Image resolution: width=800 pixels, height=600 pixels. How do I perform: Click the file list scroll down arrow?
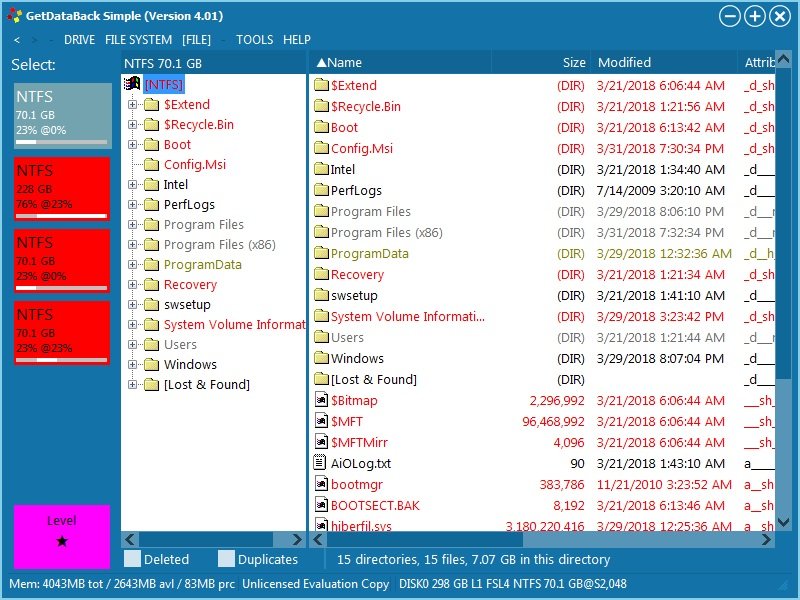point(783,522)
